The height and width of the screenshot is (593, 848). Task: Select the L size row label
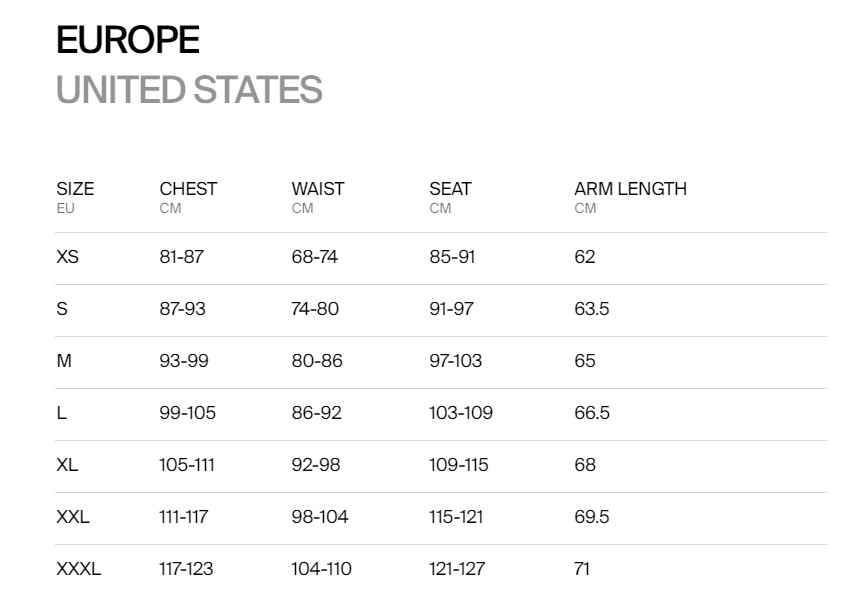[x=62, y=413]
